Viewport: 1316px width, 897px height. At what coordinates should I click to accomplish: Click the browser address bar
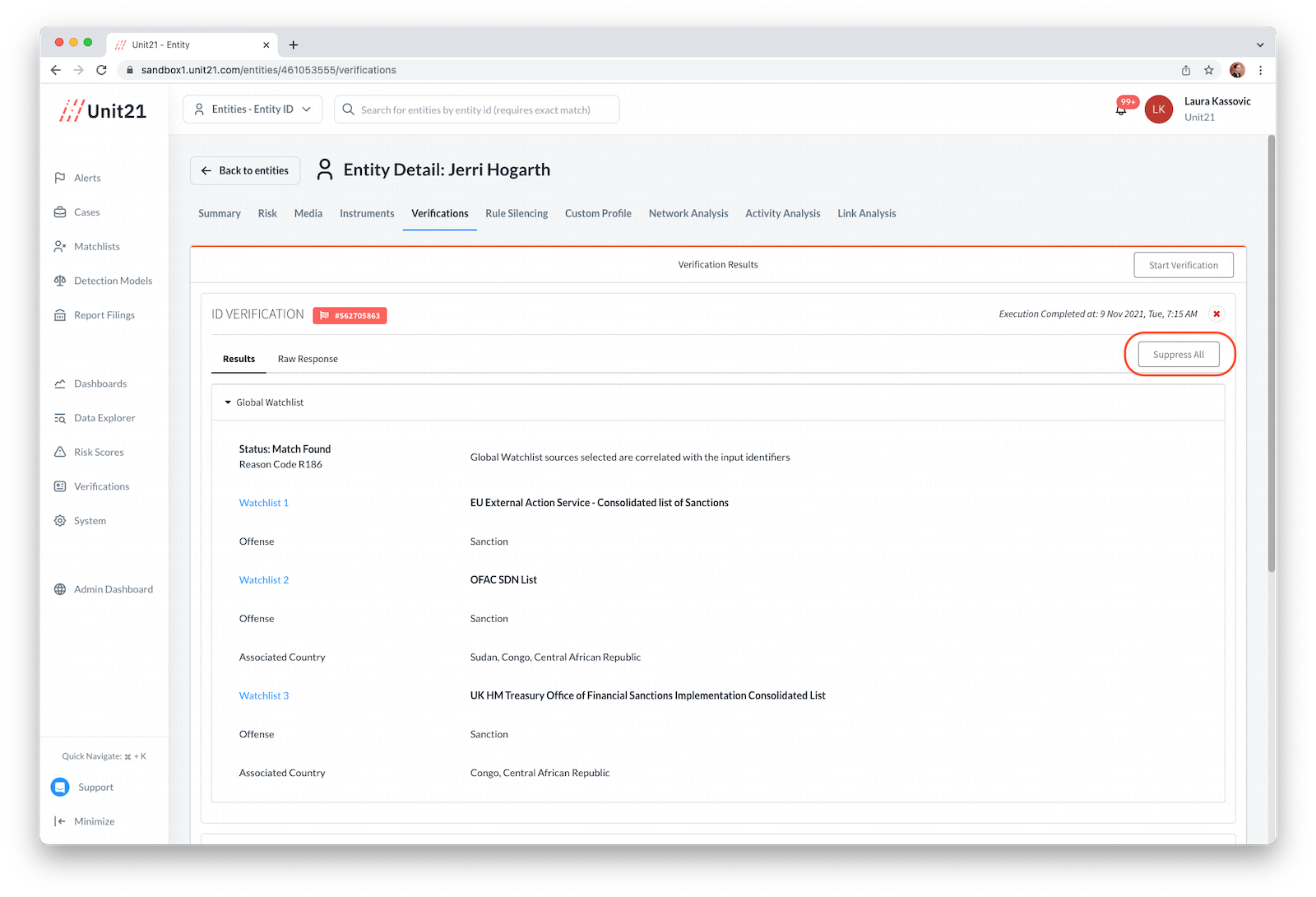point(646,70)
